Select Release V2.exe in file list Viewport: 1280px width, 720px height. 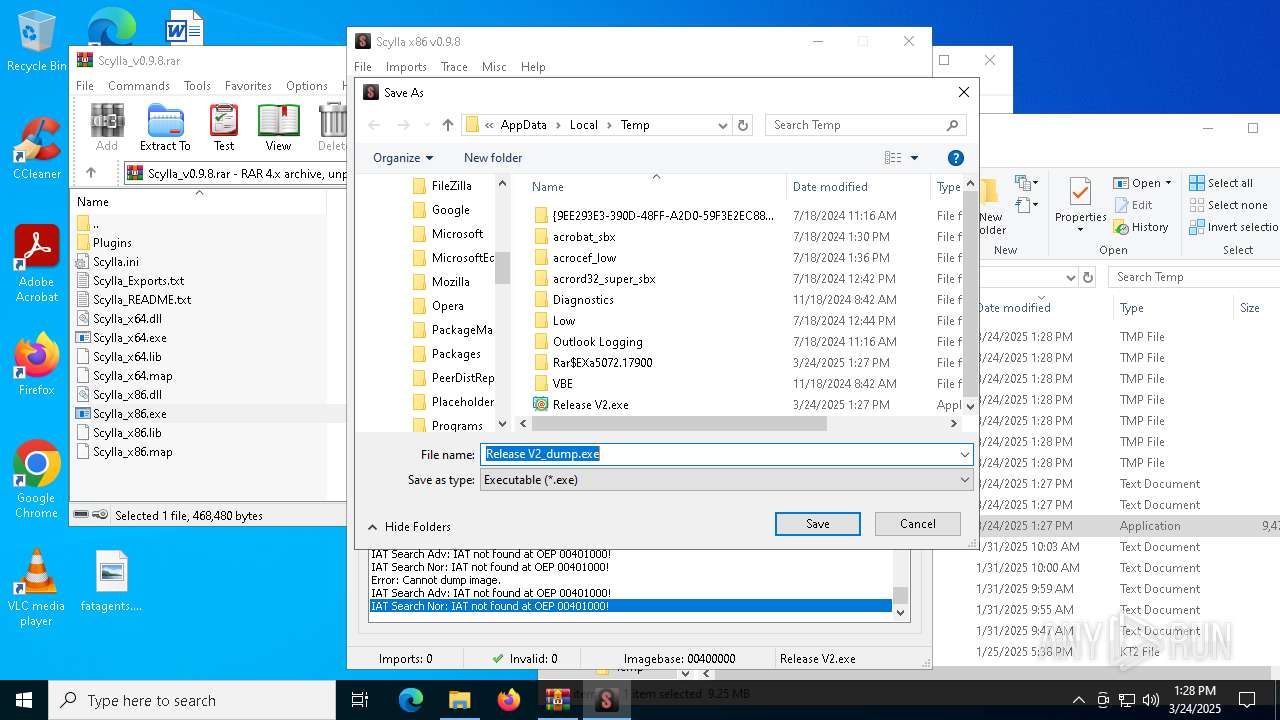click(x=590, y=405)
